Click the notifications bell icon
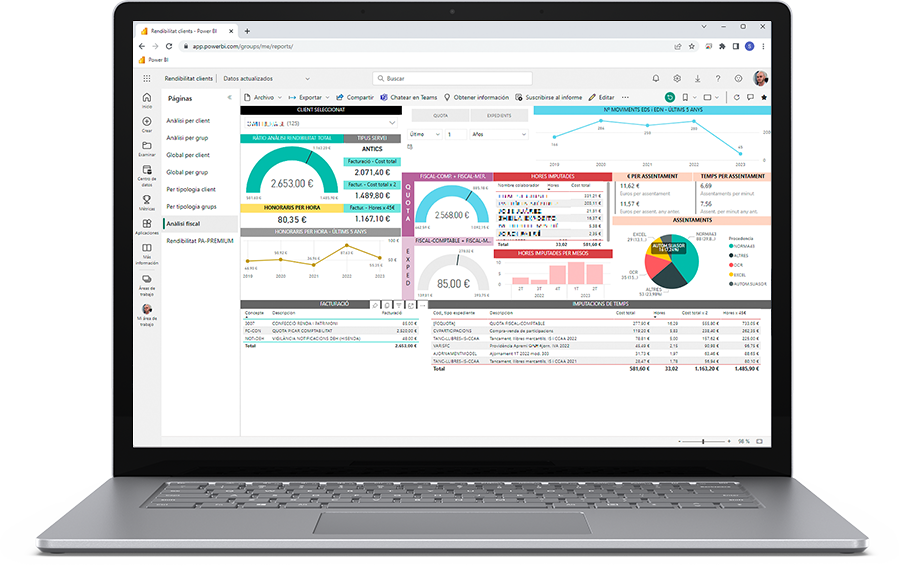The image size is (900, 568). [656, 78]
